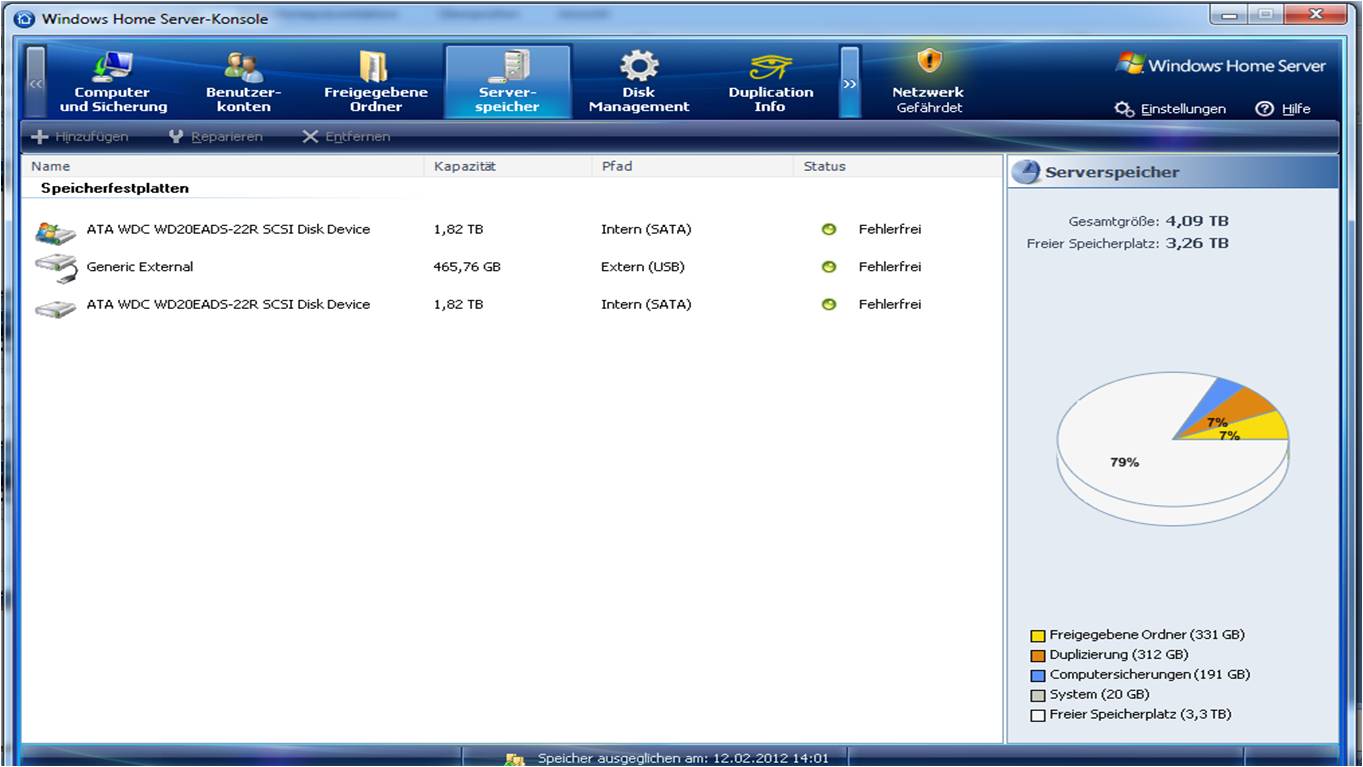1363x767 pixels.
Task: Open the Benutzerkonten tab
Action: tap(243, 82)
